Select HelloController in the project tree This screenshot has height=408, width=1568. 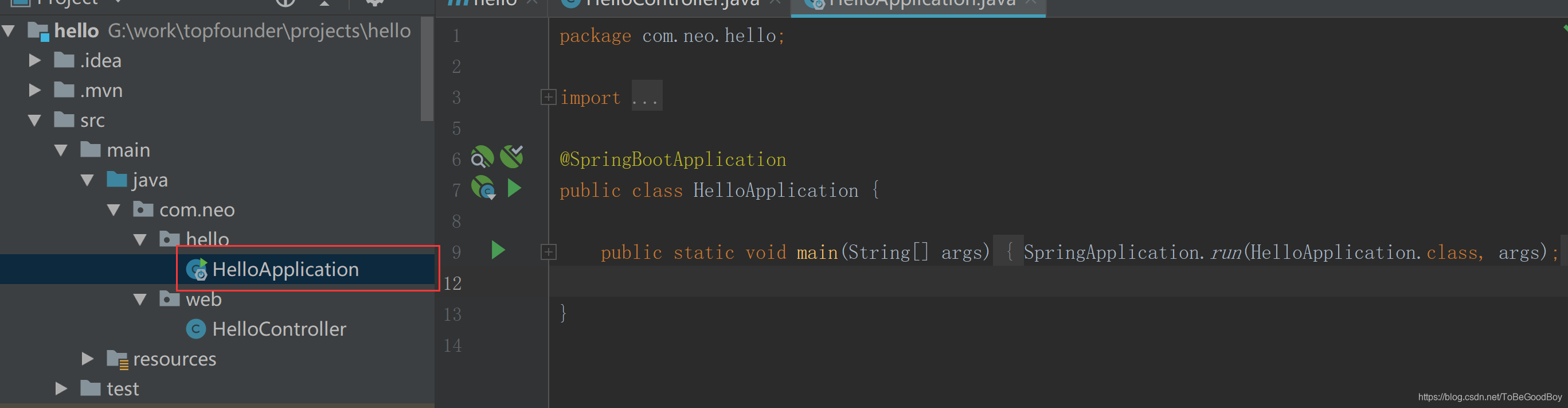coord(217,329)
